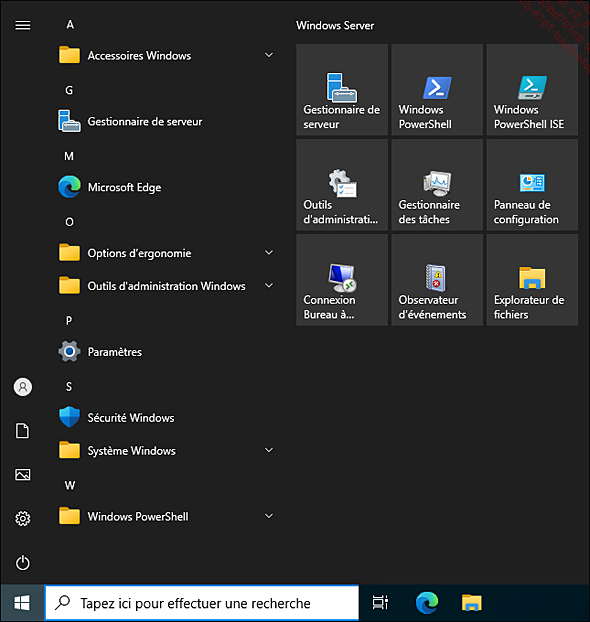Open Connexion Bureau à distance tile
Screen dimensions: 590x622
click(342, 280)
